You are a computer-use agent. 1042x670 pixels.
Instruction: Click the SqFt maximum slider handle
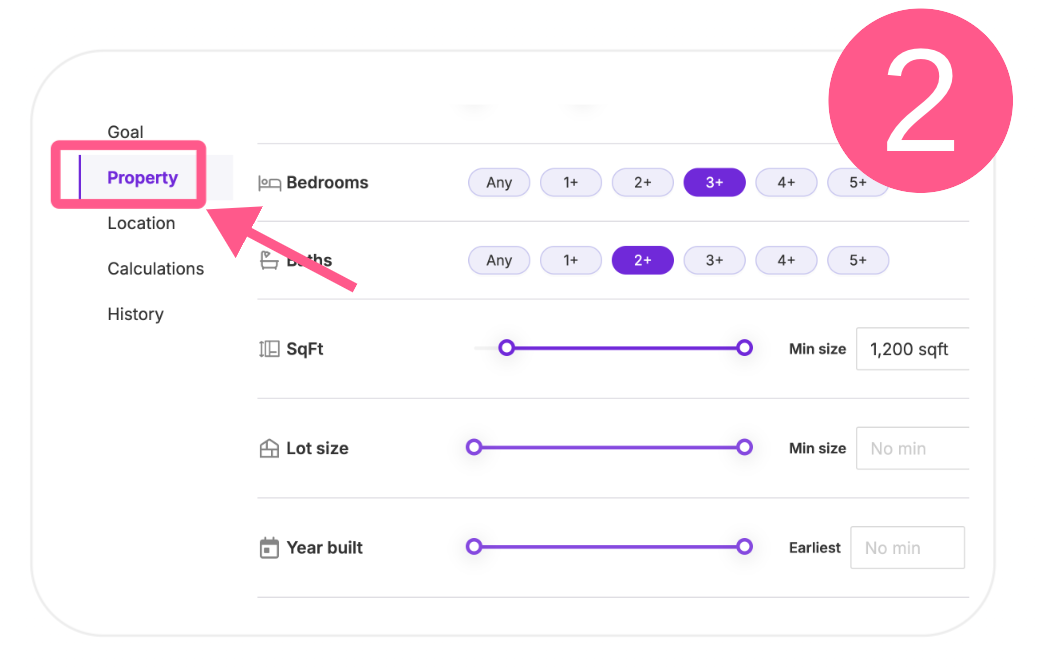tap(744, 348)
